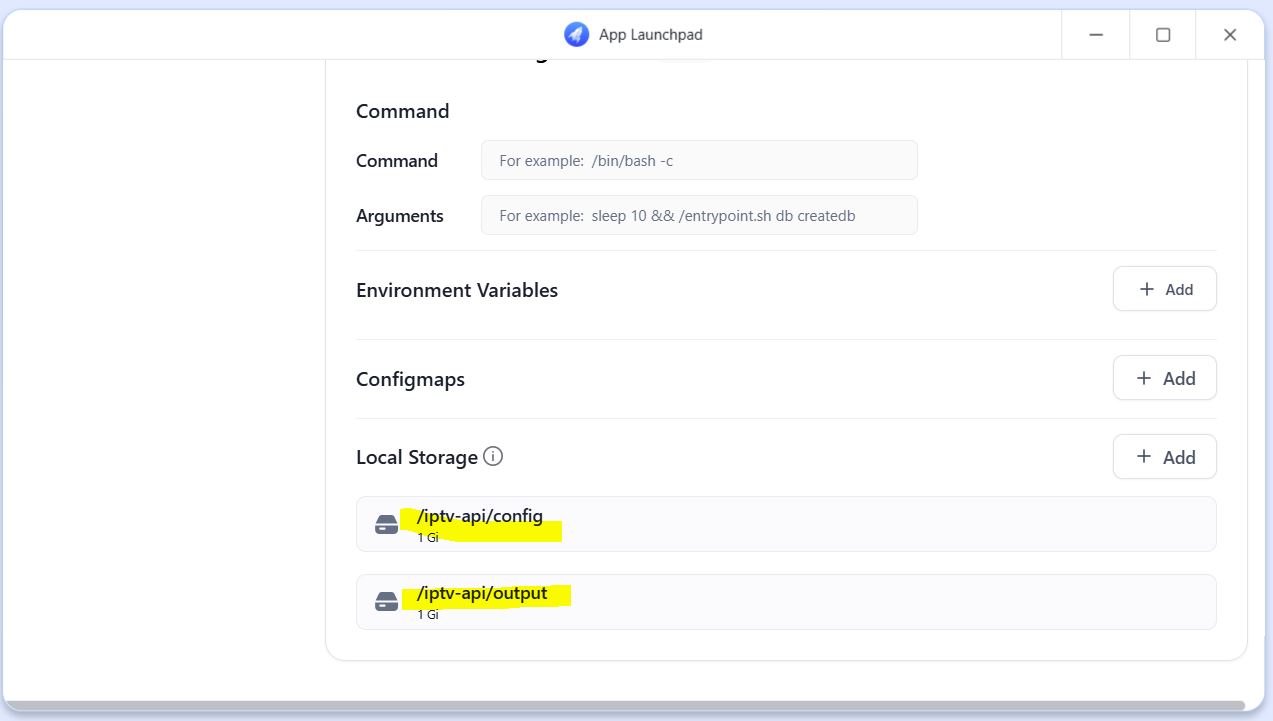Click the App Launchpad title text
This screenshot has width=1273, height=721.
[x=650, y=35]
